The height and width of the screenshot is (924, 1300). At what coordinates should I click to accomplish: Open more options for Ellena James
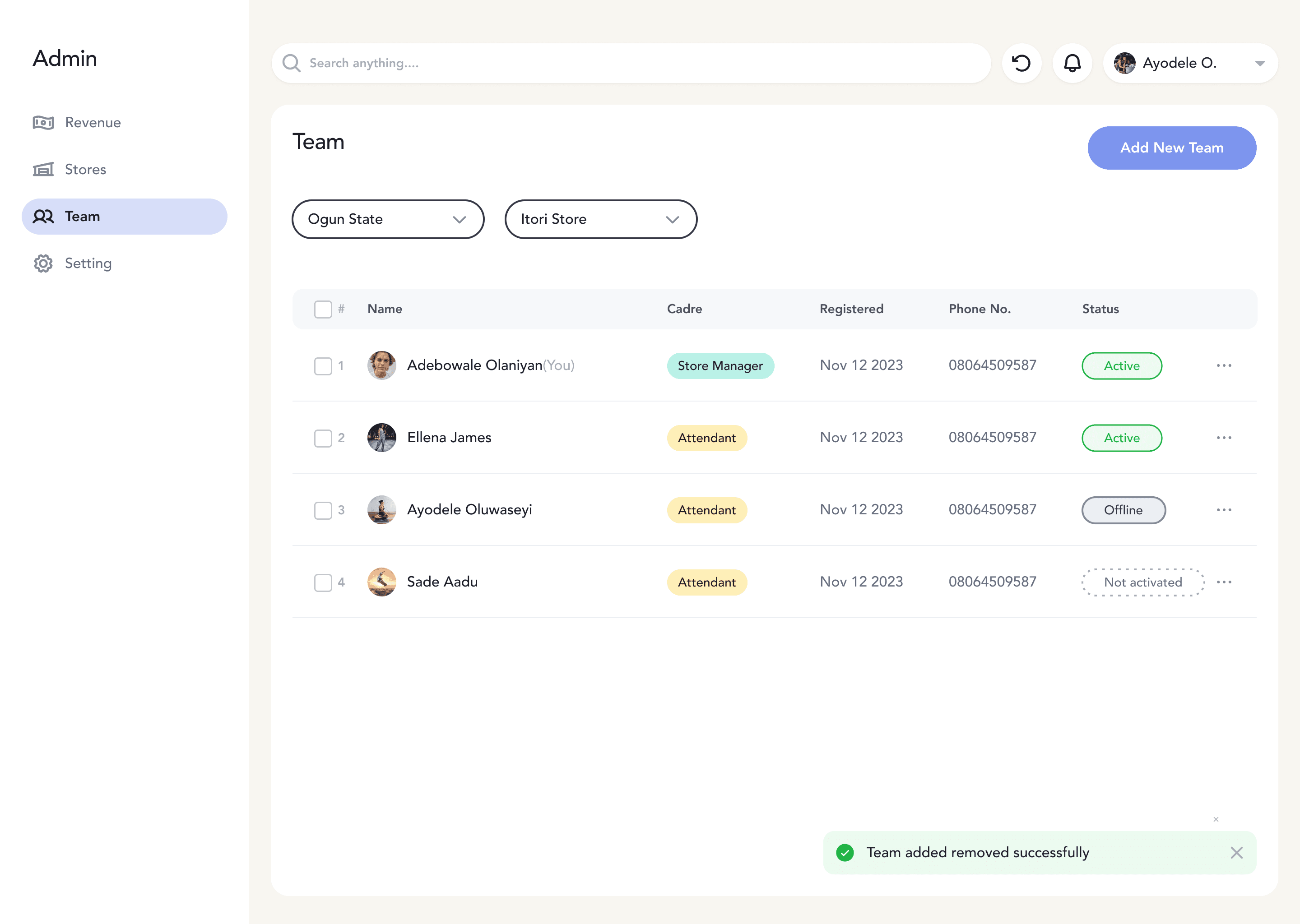pyautogui.click(x=1224, y=438)
